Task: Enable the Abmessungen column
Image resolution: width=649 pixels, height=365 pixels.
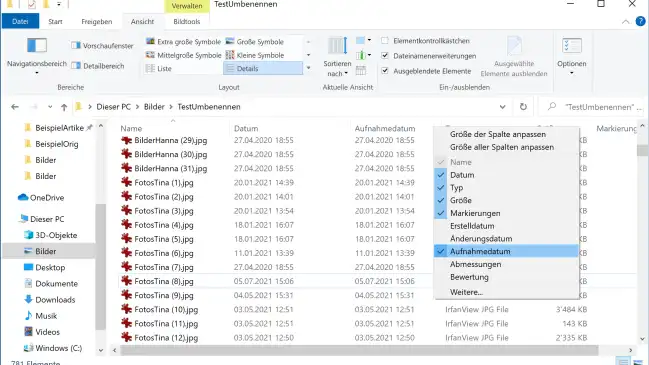Action: [x=506, y=264]
